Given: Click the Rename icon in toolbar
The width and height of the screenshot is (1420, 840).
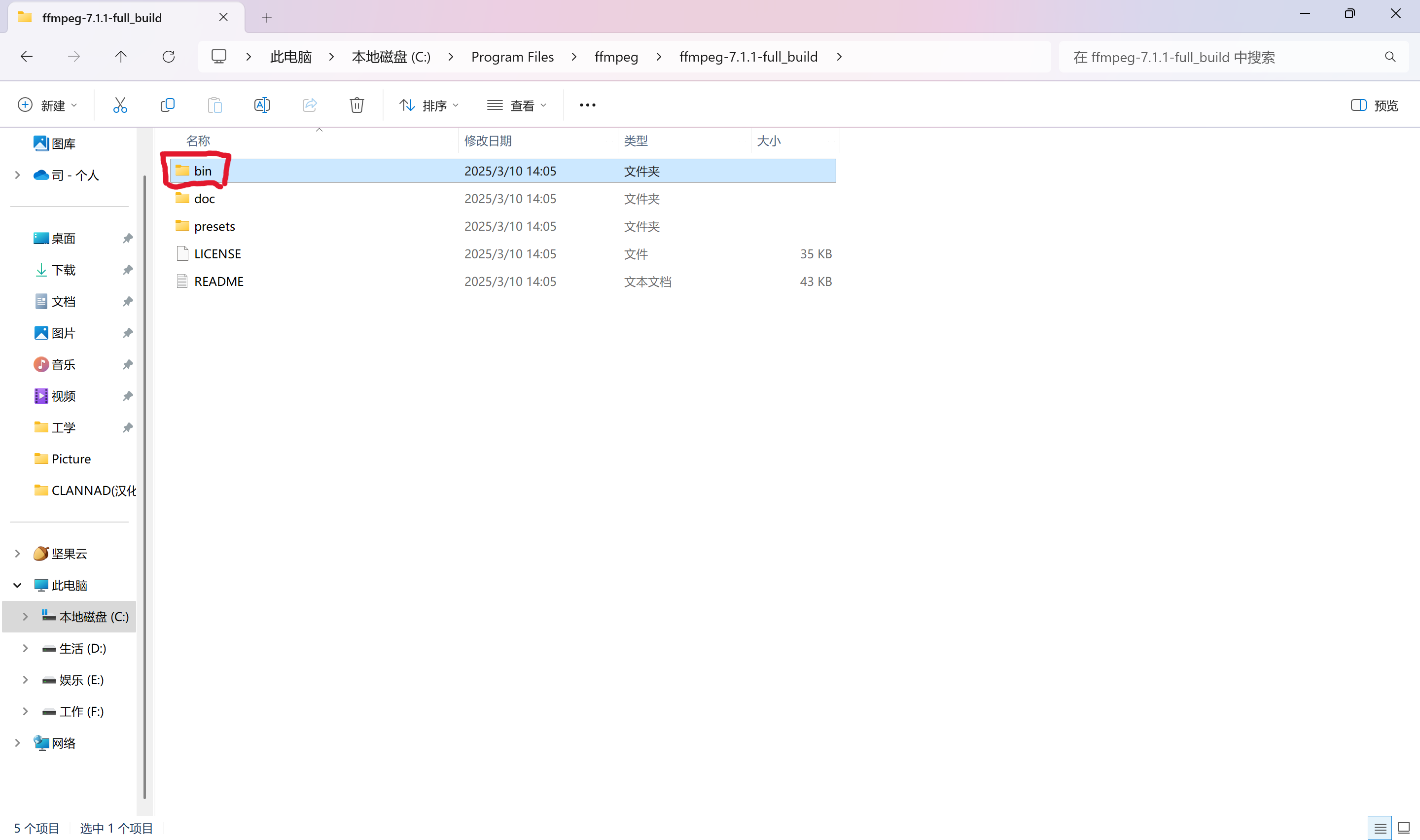Looking at the screenshot, I should [262, 105].
